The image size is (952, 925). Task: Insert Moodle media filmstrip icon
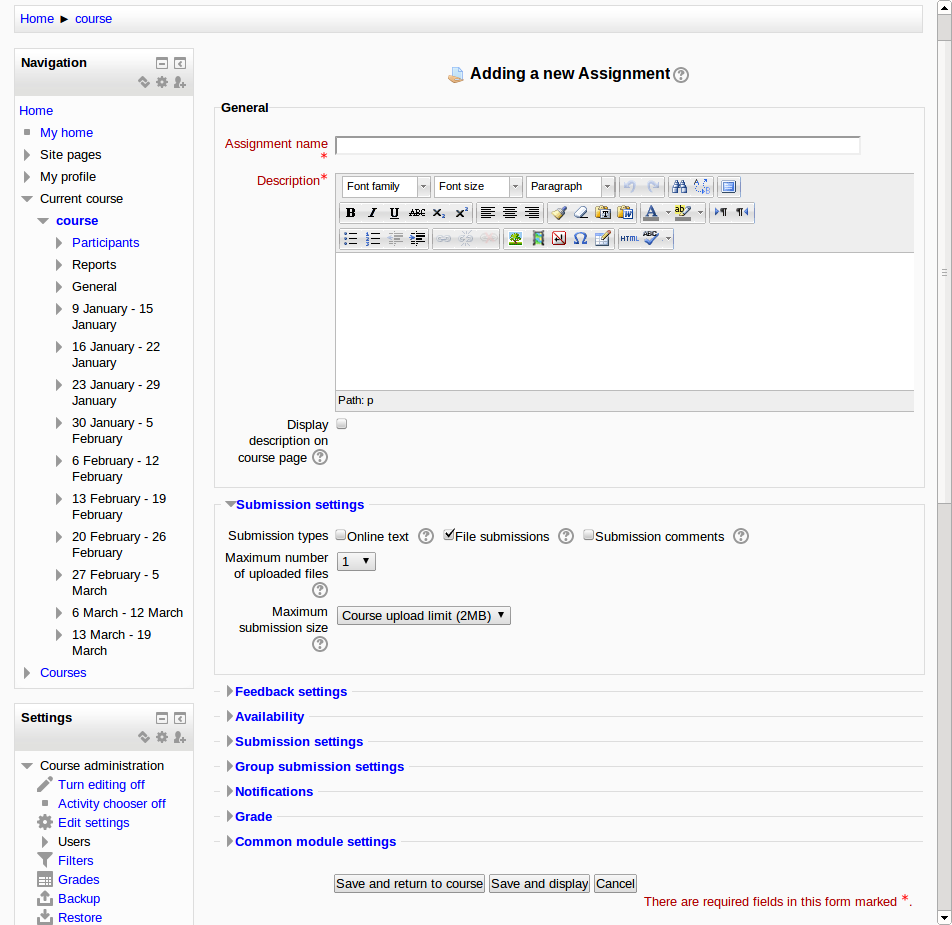[537, 239]
